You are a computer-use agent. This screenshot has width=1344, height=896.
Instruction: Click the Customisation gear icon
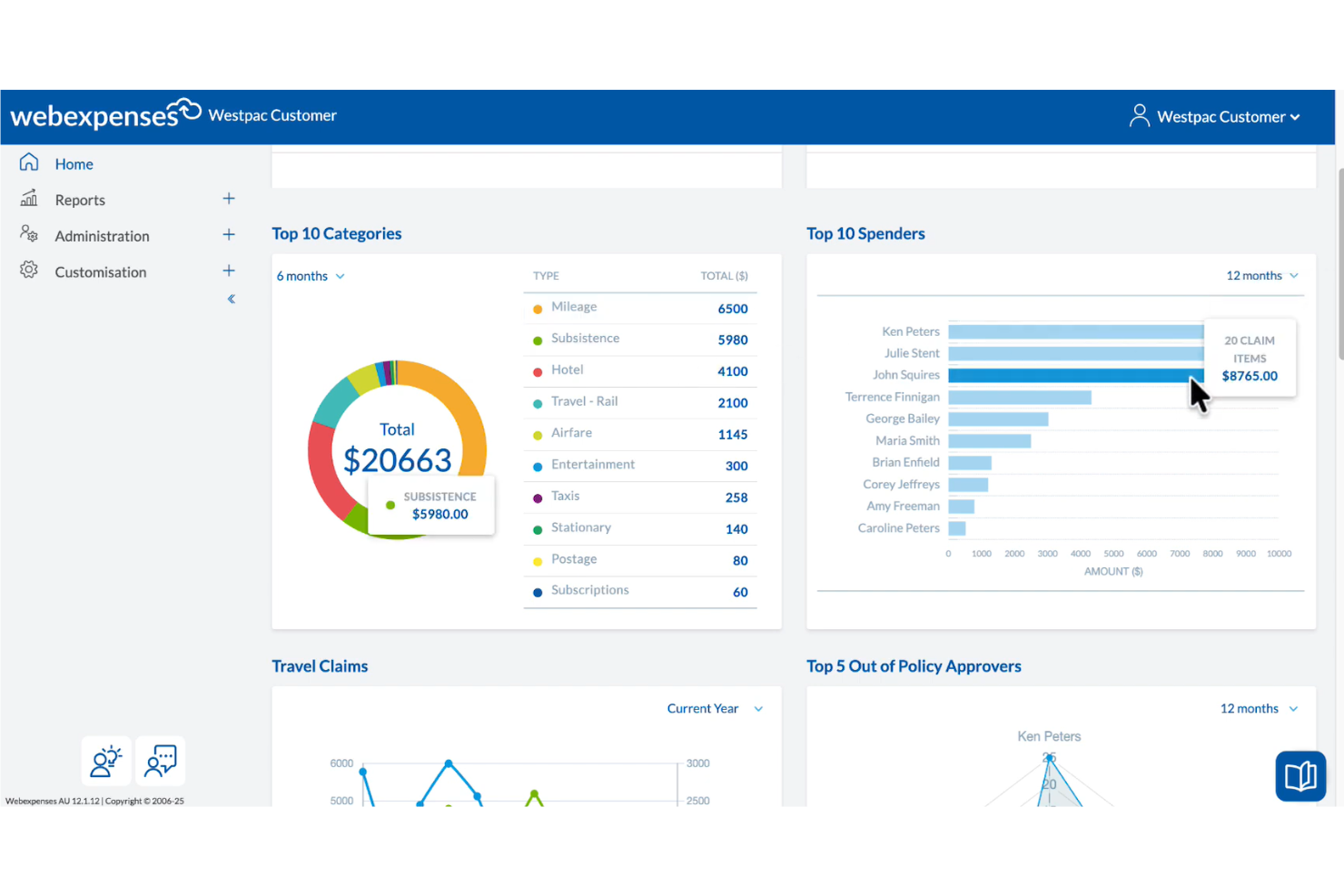[28, 271]
